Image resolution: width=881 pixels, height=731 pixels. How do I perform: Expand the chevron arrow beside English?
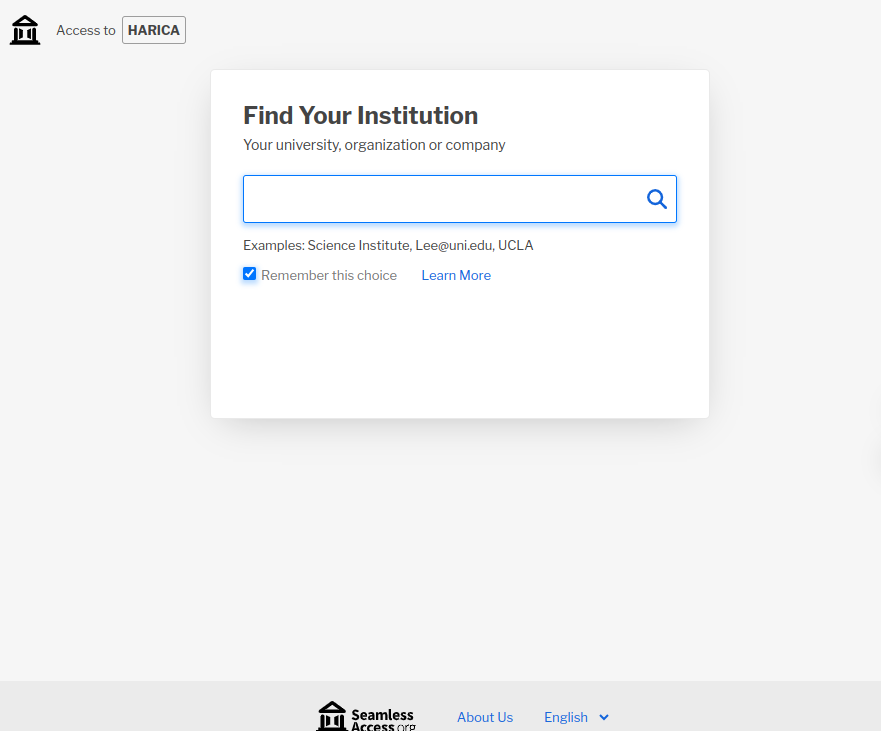[x=603, y=717]
